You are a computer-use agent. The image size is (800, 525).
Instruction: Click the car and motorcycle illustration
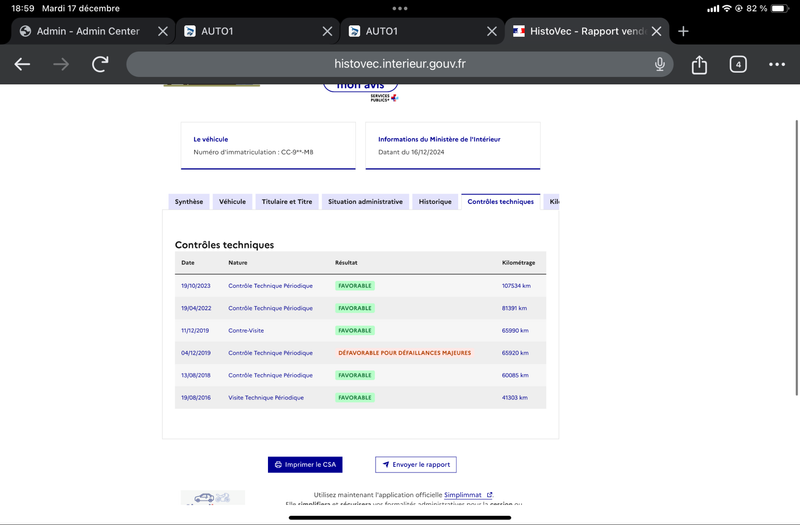pyautogui.click(x=213, y=497)
